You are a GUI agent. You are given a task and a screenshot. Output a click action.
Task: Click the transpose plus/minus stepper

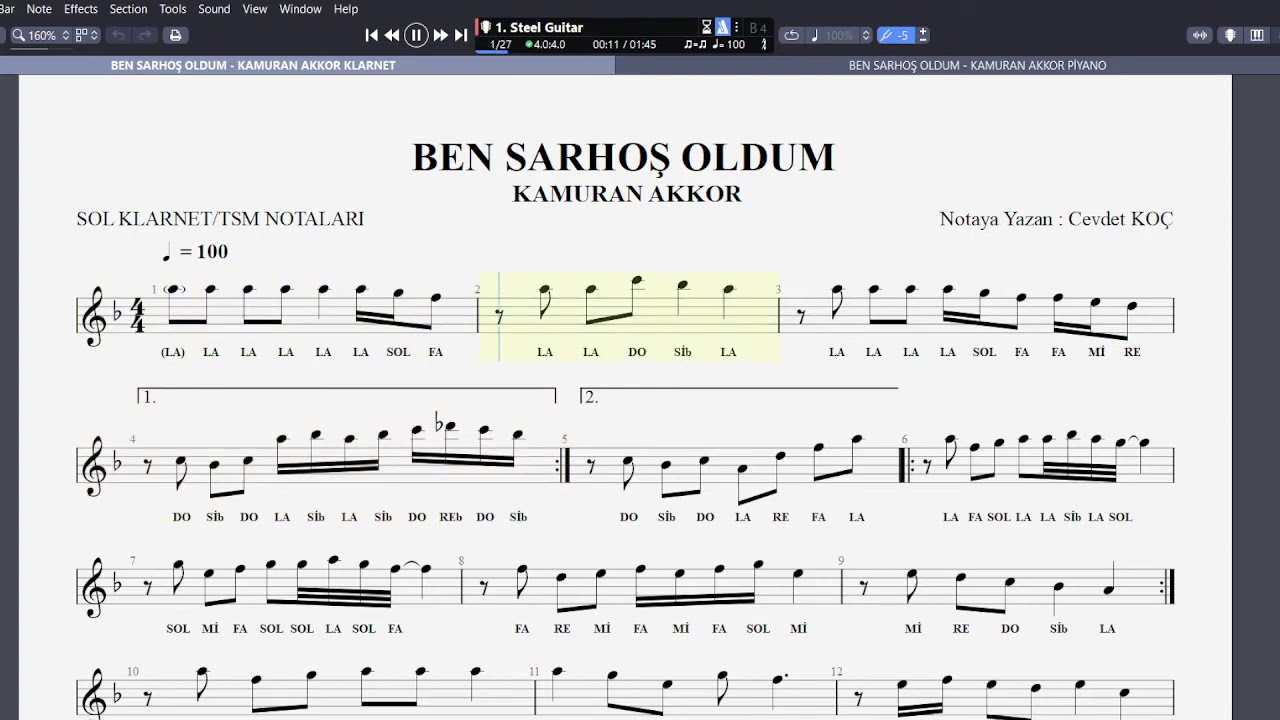pyautogui.click(x=923, y=35)
